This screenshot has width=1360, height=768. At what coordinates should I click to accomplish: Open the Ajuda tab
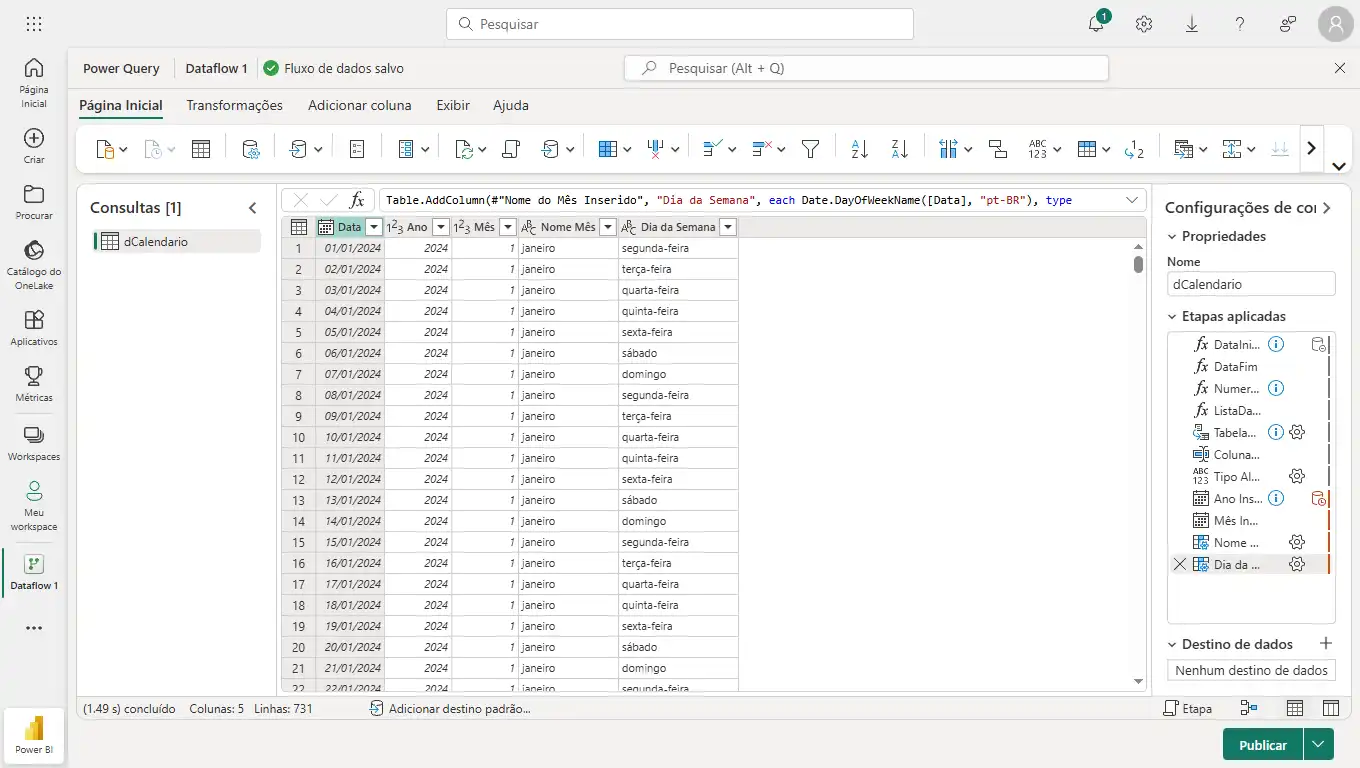[511, 105]
